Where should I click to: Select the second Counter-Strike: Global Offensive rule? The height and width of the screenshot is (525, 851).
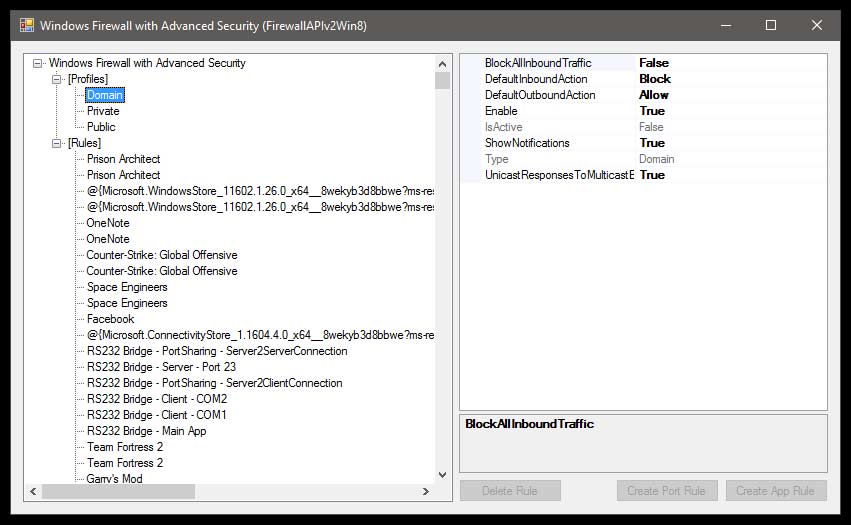tap(162, 271)
